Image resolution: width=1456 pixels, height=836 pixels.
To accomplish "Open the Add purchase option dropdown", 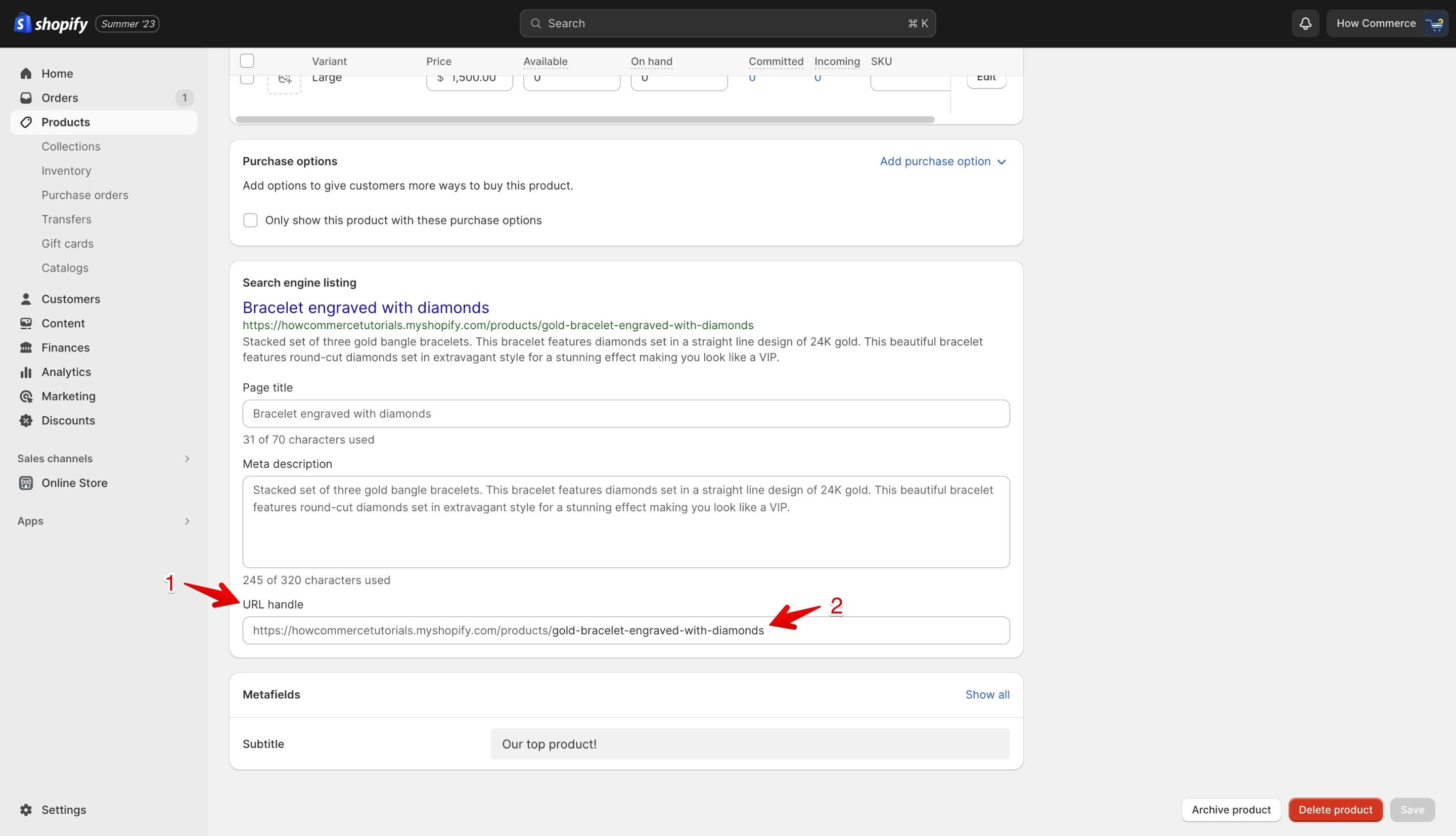I will click(943, 161).
